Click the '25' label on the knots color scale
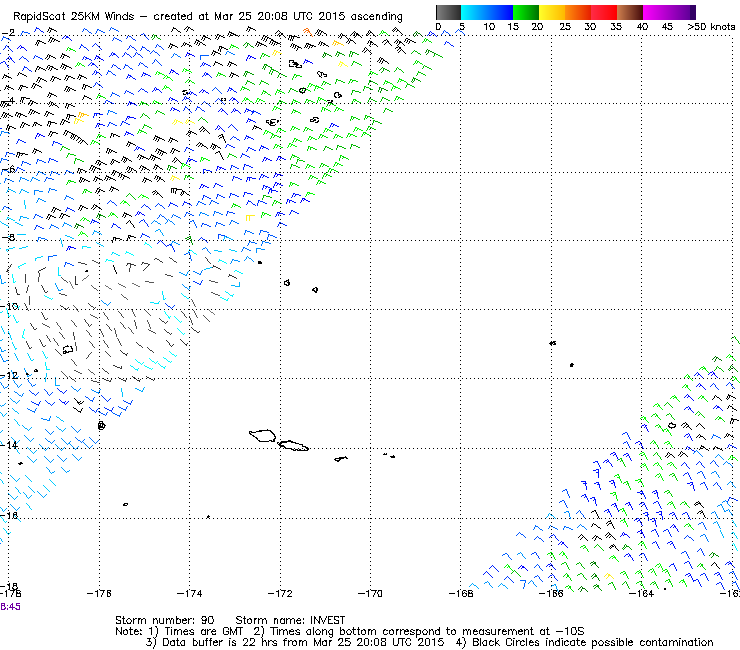 click(x=565, y=27)
